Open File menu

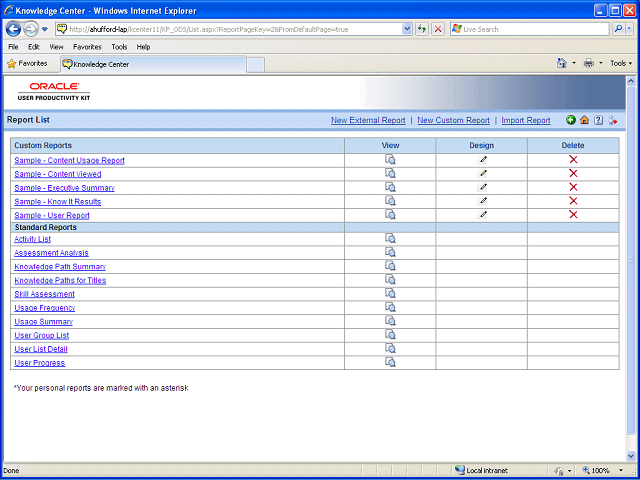pos(13,47)
